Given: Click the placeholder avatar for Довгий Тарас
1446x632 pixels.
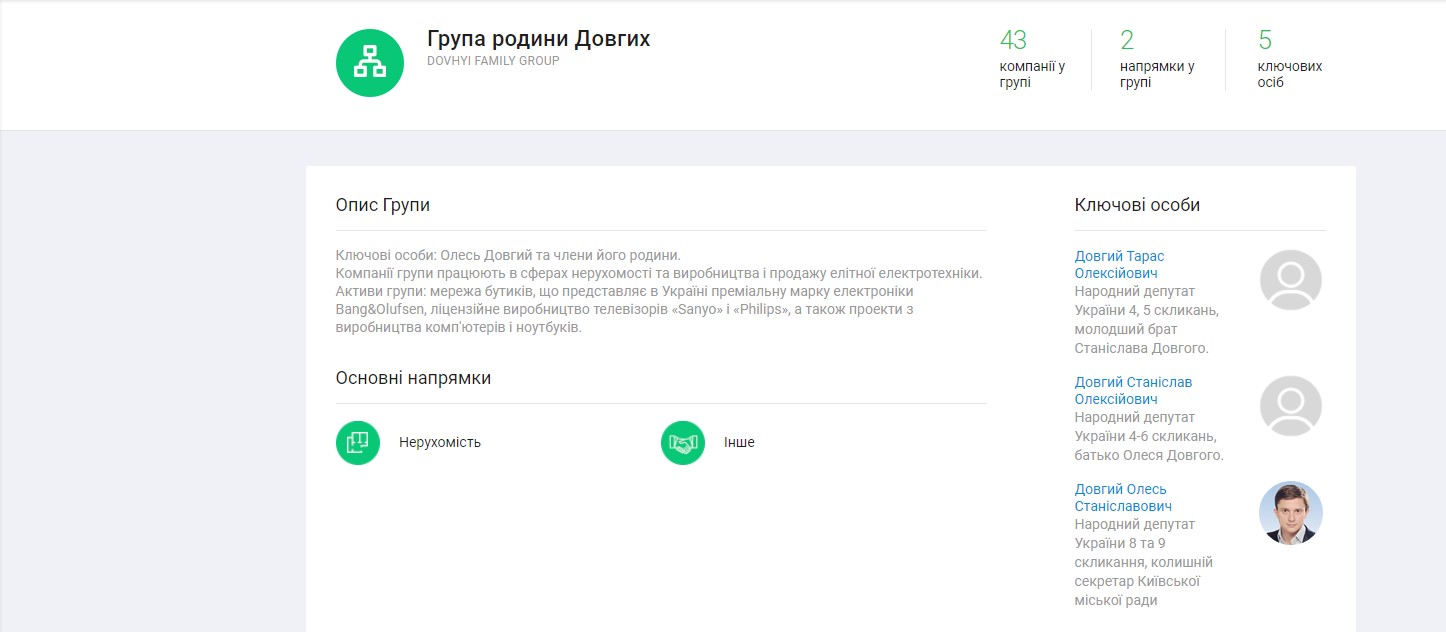Looking at the screenshot, I should pyautogui.click(x=1290, y=280).
